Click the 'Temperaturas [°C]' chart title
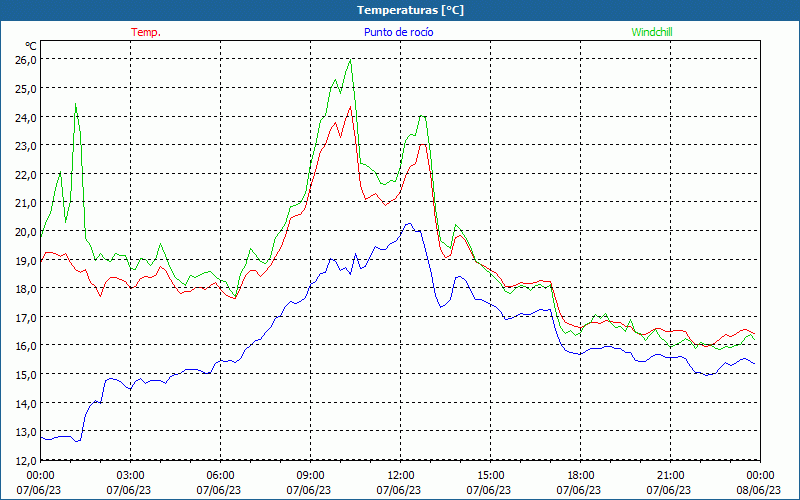Viewport: 800px width, 500px height. click(x=410, y=10)
